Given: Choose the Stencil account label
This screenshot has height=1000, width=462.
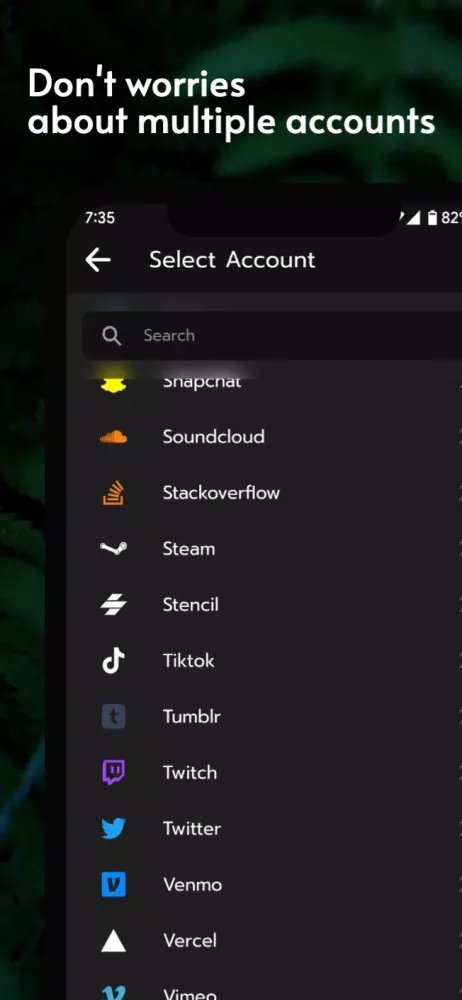Looking at the screenshot, I should pos(191,605).
